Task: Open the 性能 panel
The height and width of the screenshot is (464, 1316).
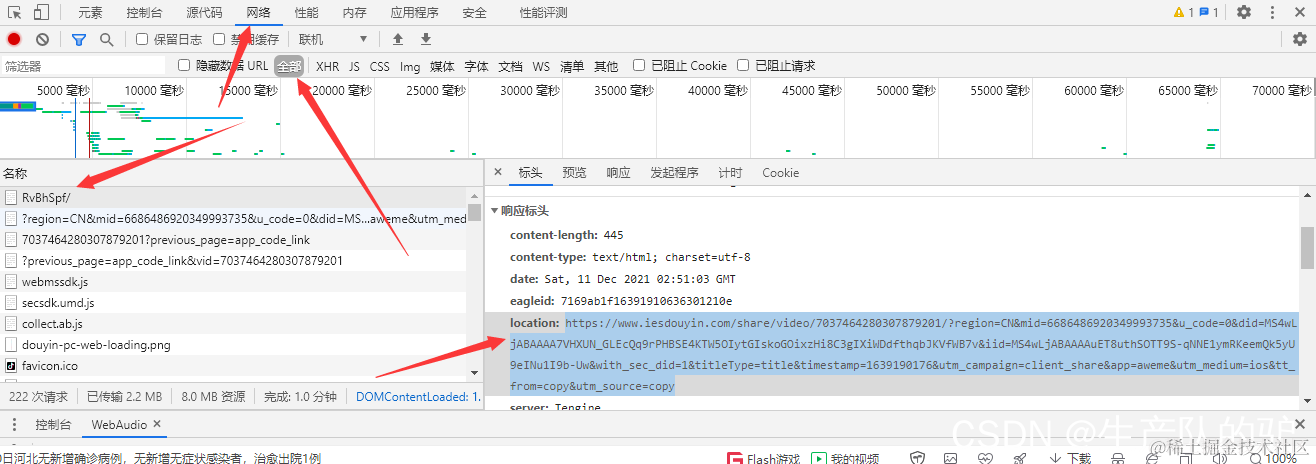Action: pos(307,13)
